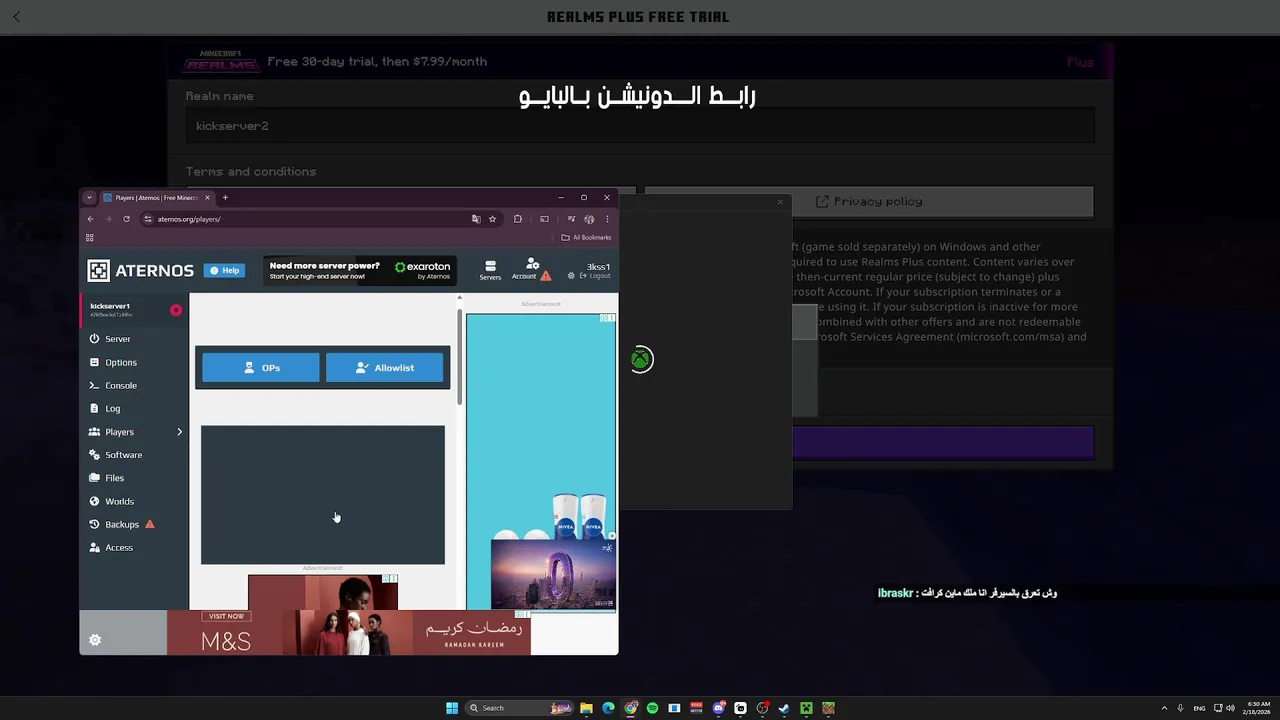Open the Chrome three-dot menu
This screenshot has height=720, width=1280.
606,219
